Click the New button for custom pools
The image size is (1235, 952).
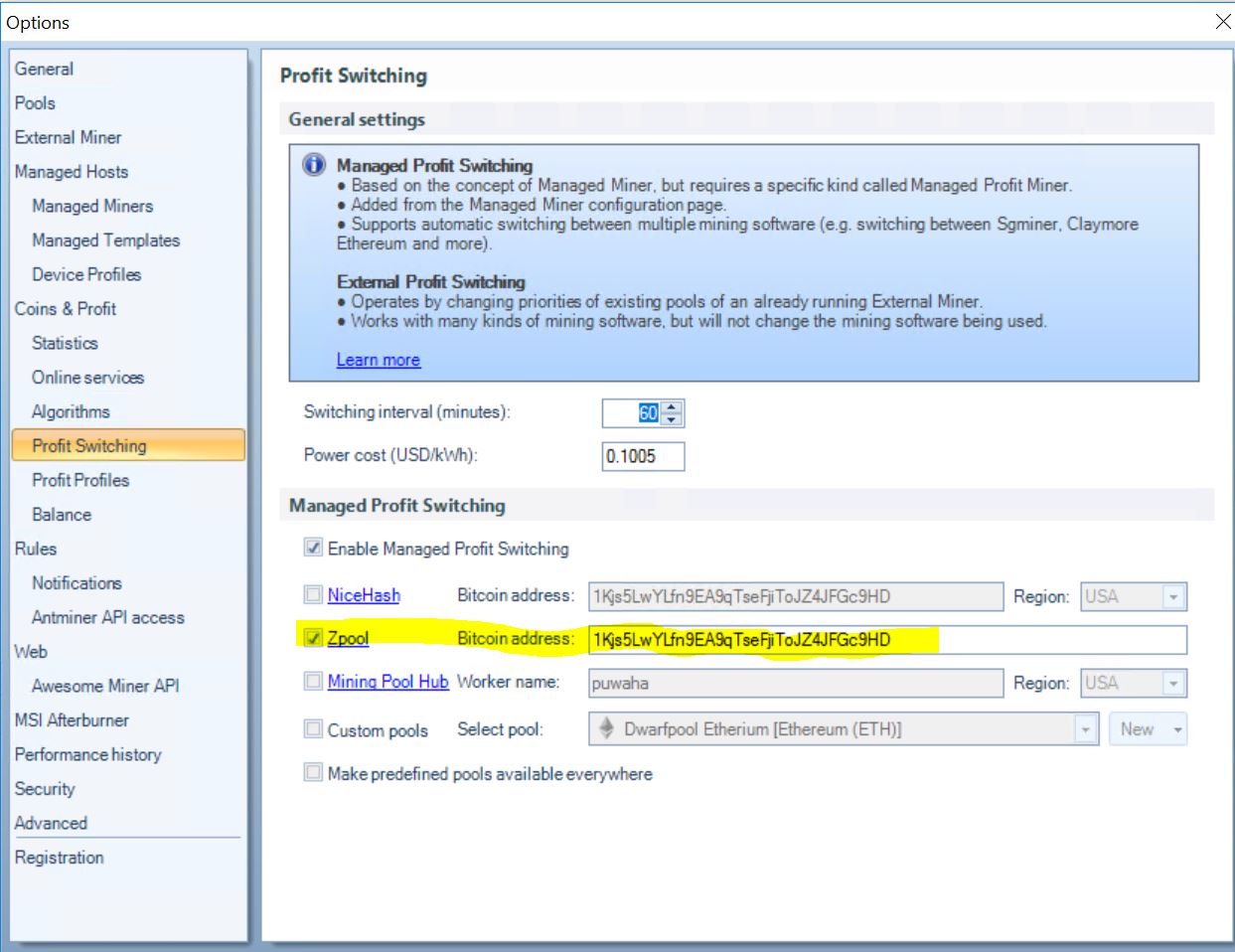click(1138, 729)
